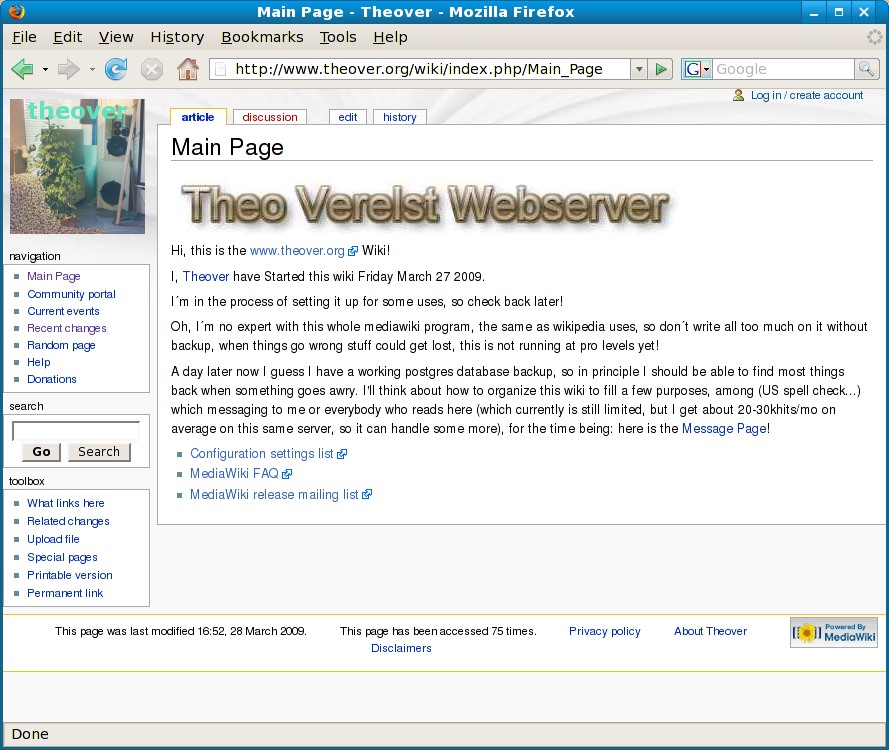Open the edit tab

[x=348, y=117]
